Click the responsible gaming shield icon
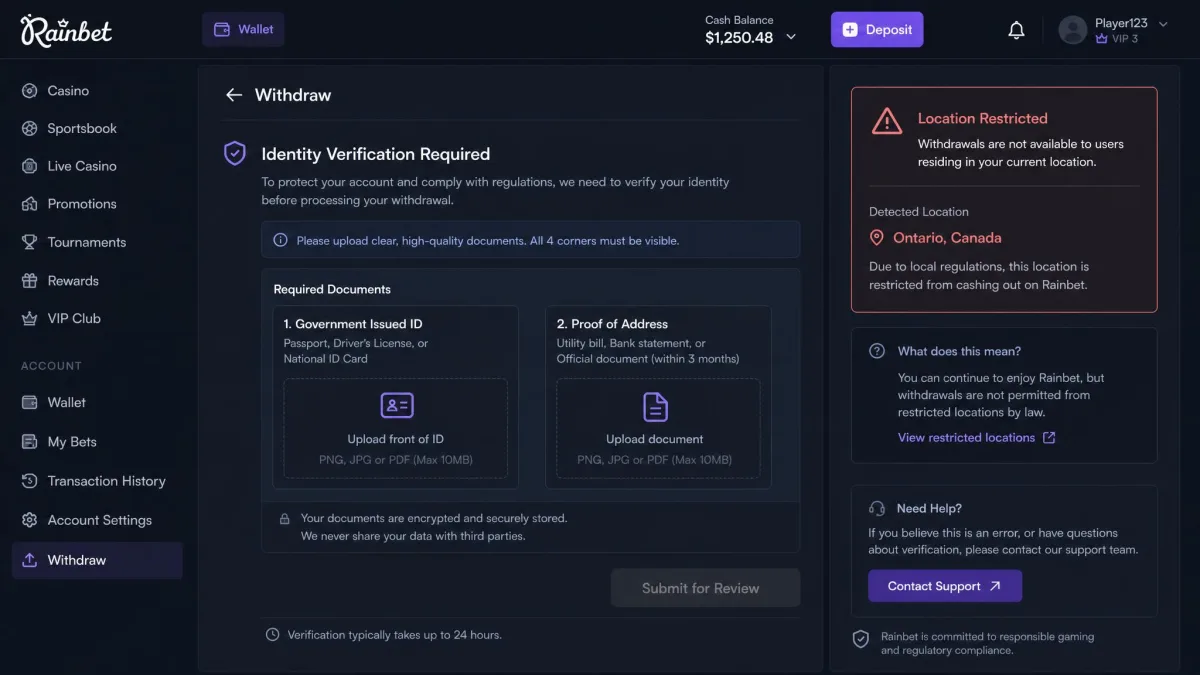The image size is (1200, 675). point(860,638)
